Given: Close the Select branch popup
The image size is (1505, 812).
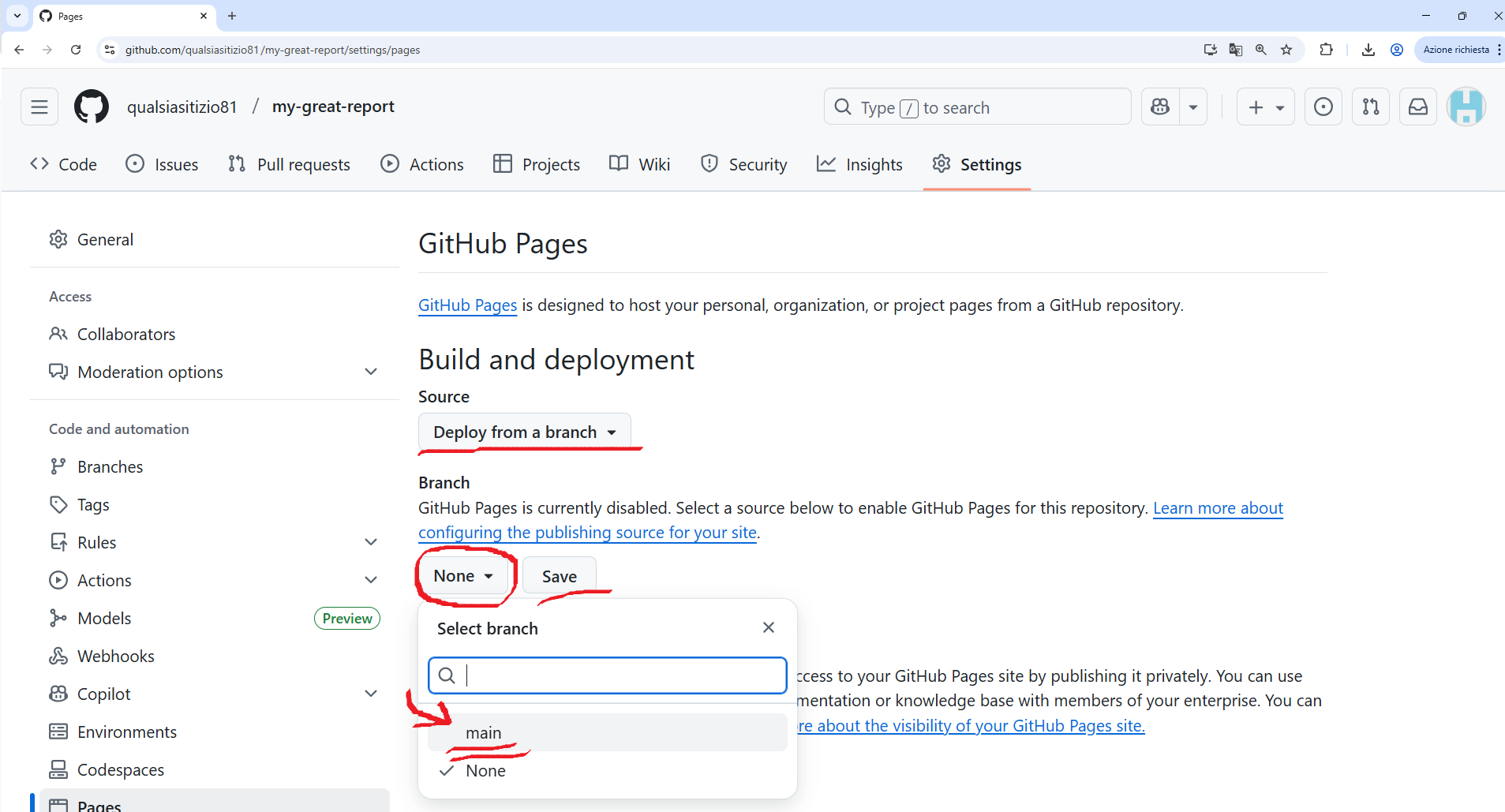Looking at the screenshot, I should [769, 627].
